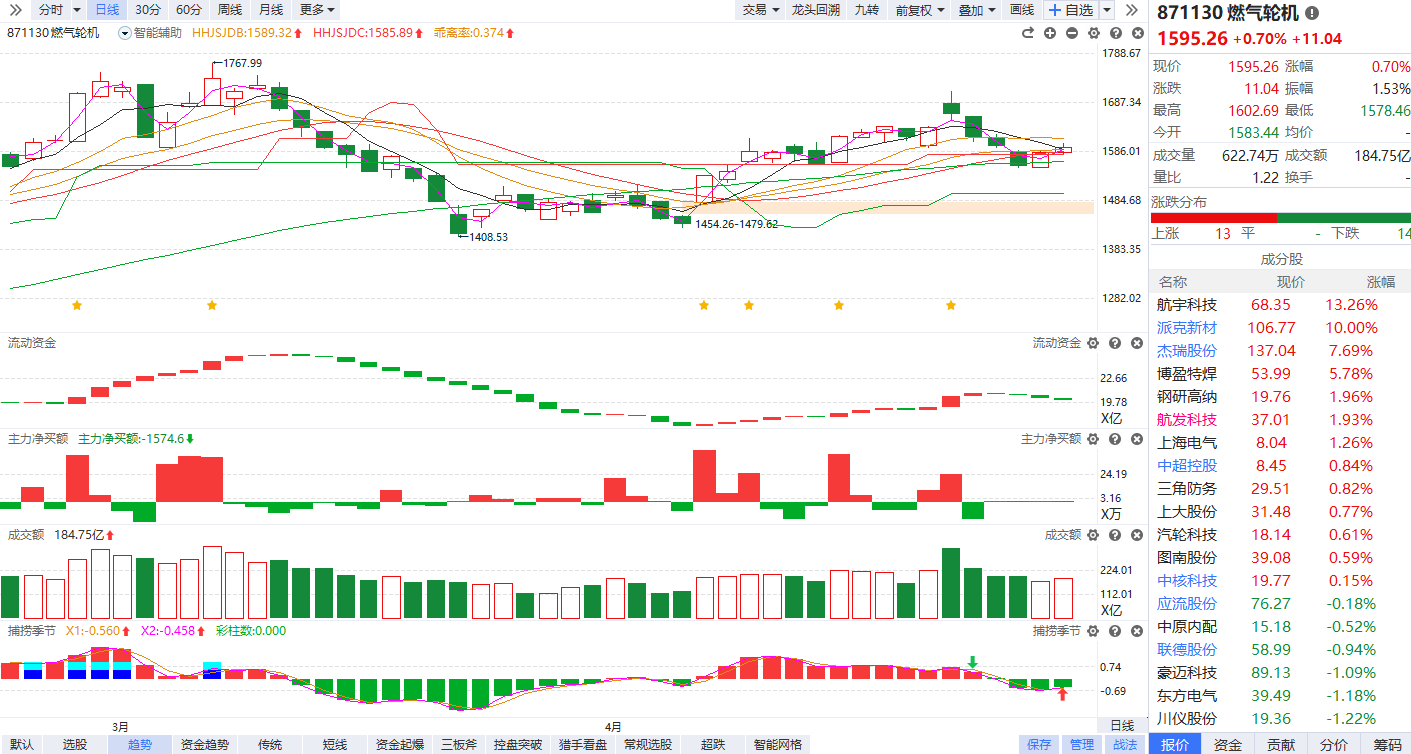Collapse right panel with double-chevron
Screen dimensions: 1411x754
tap(1131, 10)
